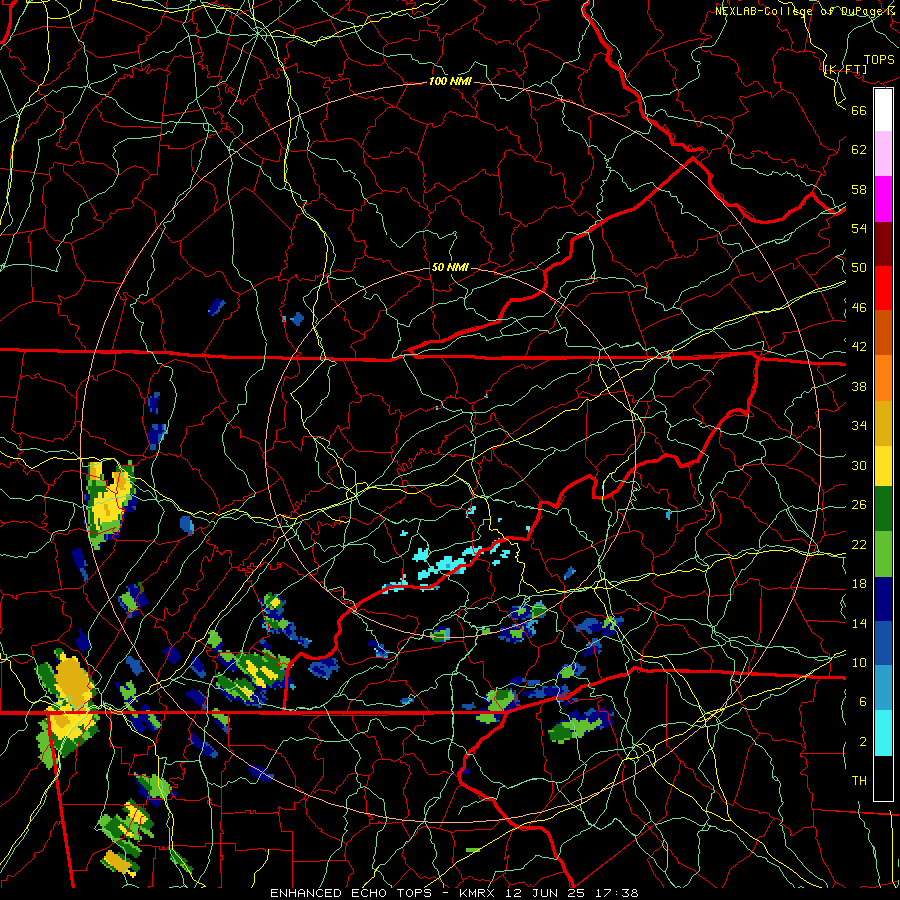Click the TH label on the scale
This screenshot has width=900, height=900.
pyautogui.click(x=859, y=781)
